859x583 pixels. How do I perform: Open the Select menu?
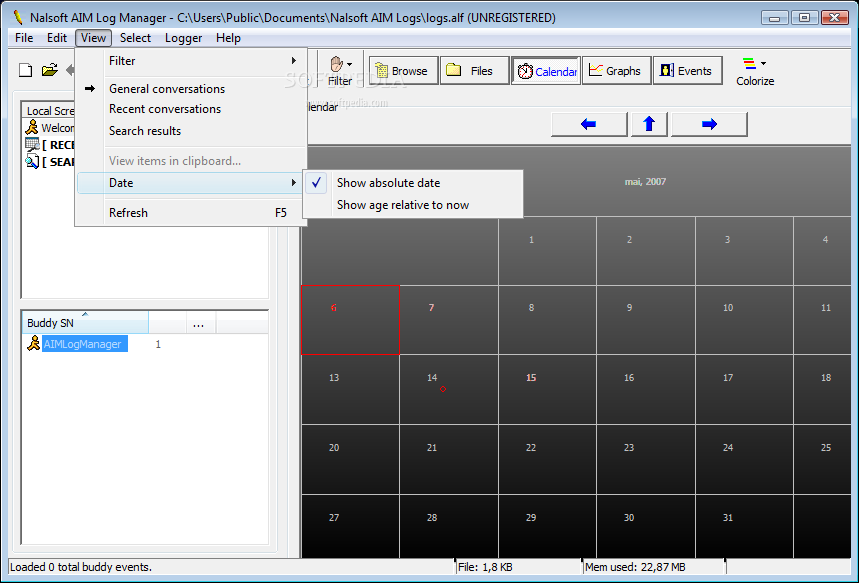[x=135, y=38]
